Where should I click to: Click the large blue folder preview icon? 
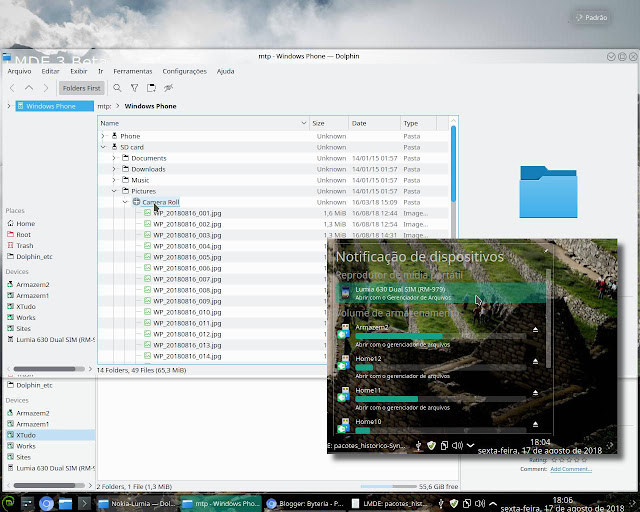pos(548,192)
